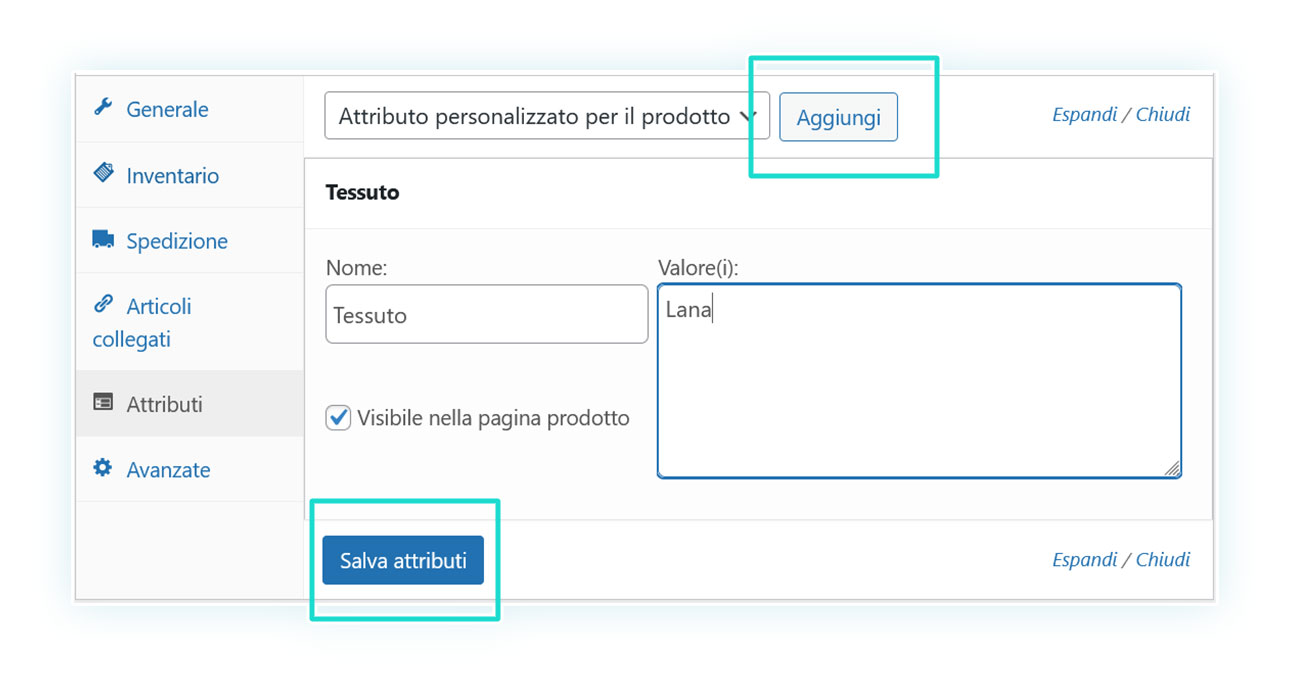Viewport: 1300px width, 688px height.
Task: Focus the Nome field containing Tessuto
Action: (x=487, y=314)
